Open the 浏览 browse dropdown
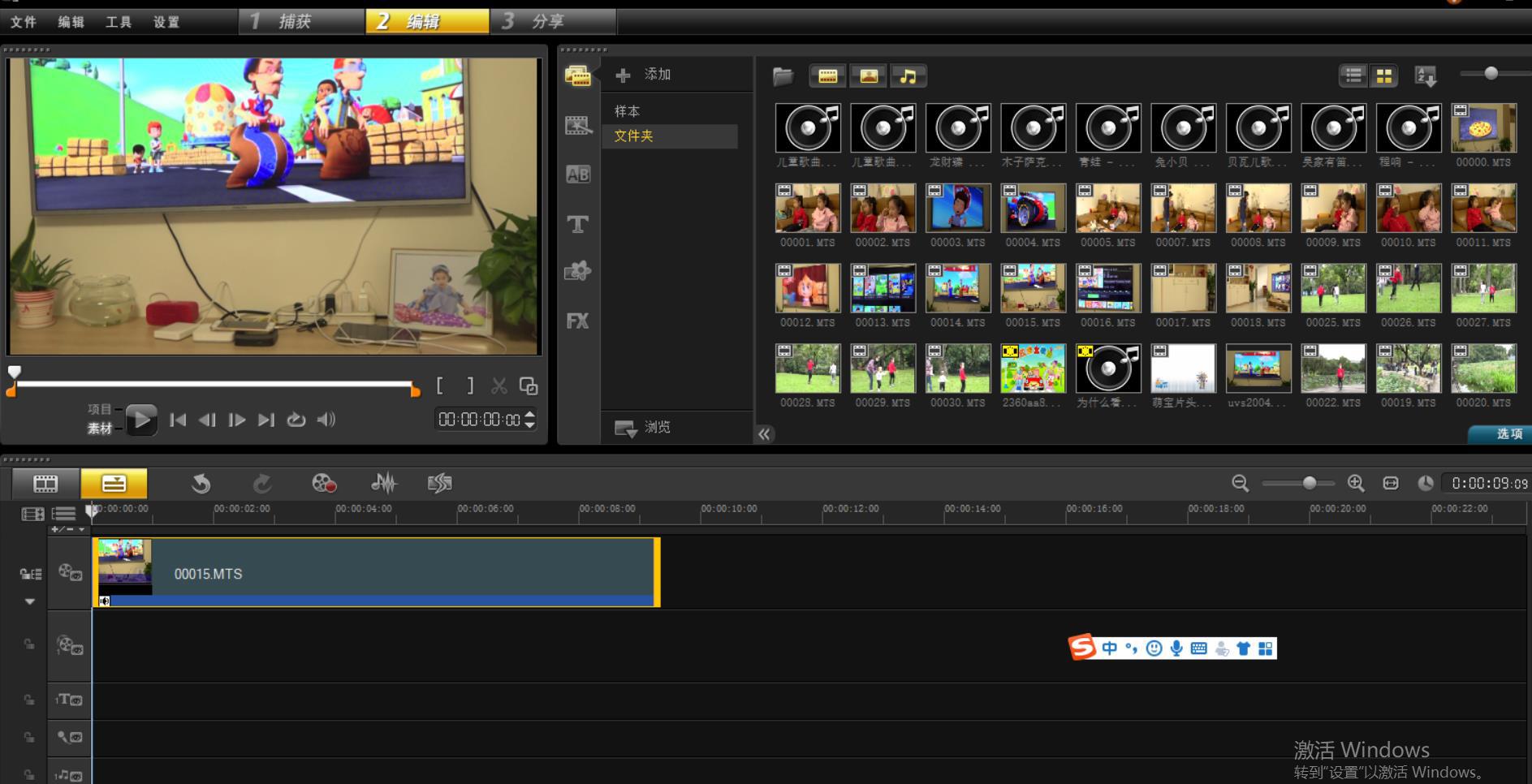Viewport: 1532px width, 784px height. 643,428
